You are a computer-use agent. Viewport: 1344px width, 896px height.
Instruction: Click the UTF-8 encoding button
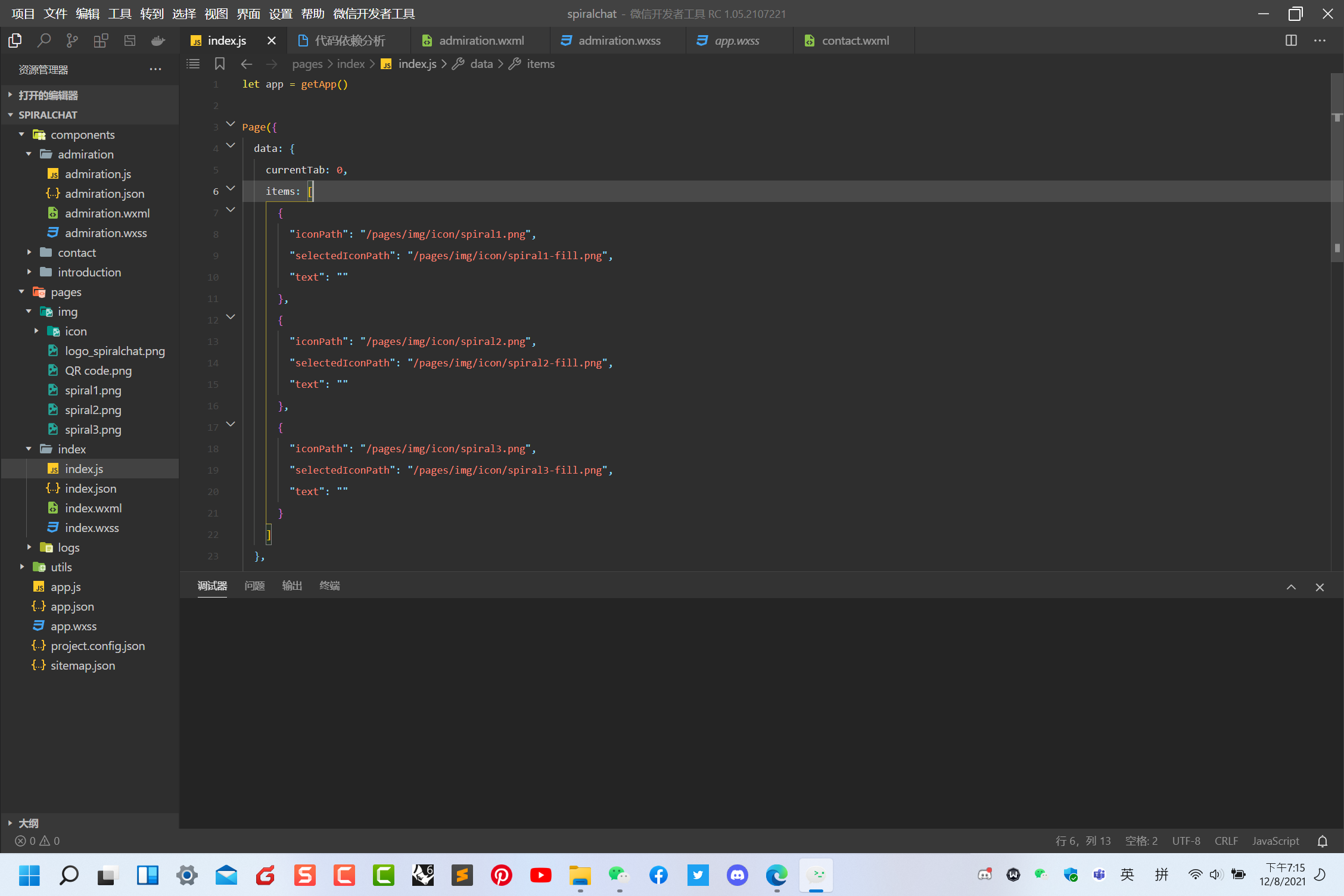click(1186, 841)
